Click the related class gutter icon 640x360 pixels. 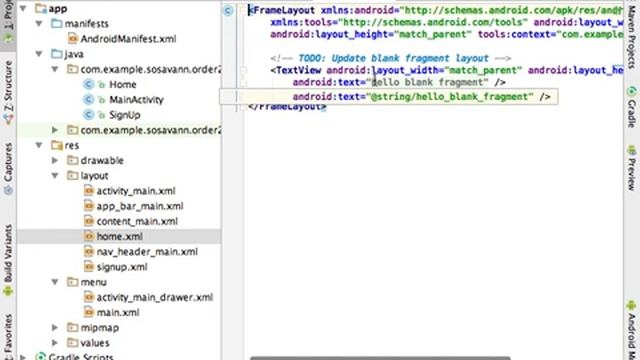point(228,11)
